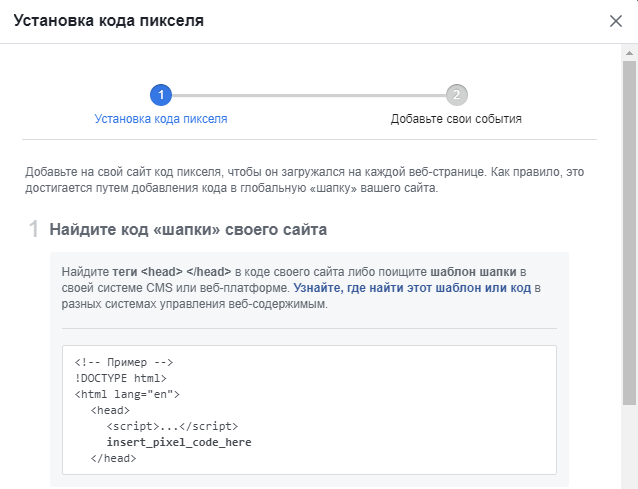Select step 2 circle in progress indicator
Viewport: 638px width, 489px height.
pyautogui.click(x=457, y=95)
